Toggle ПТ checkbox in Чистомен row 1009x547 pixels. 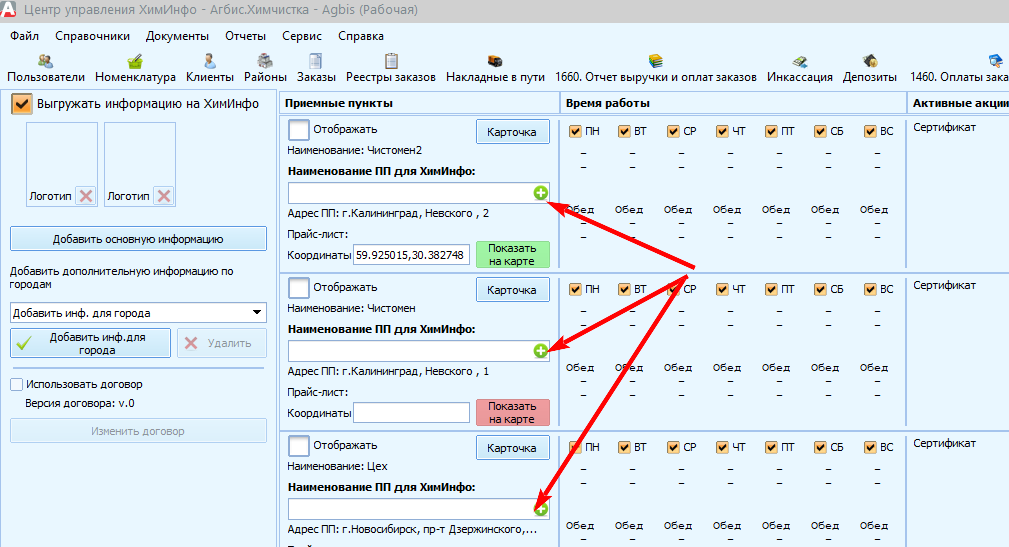tap(771, 290)
